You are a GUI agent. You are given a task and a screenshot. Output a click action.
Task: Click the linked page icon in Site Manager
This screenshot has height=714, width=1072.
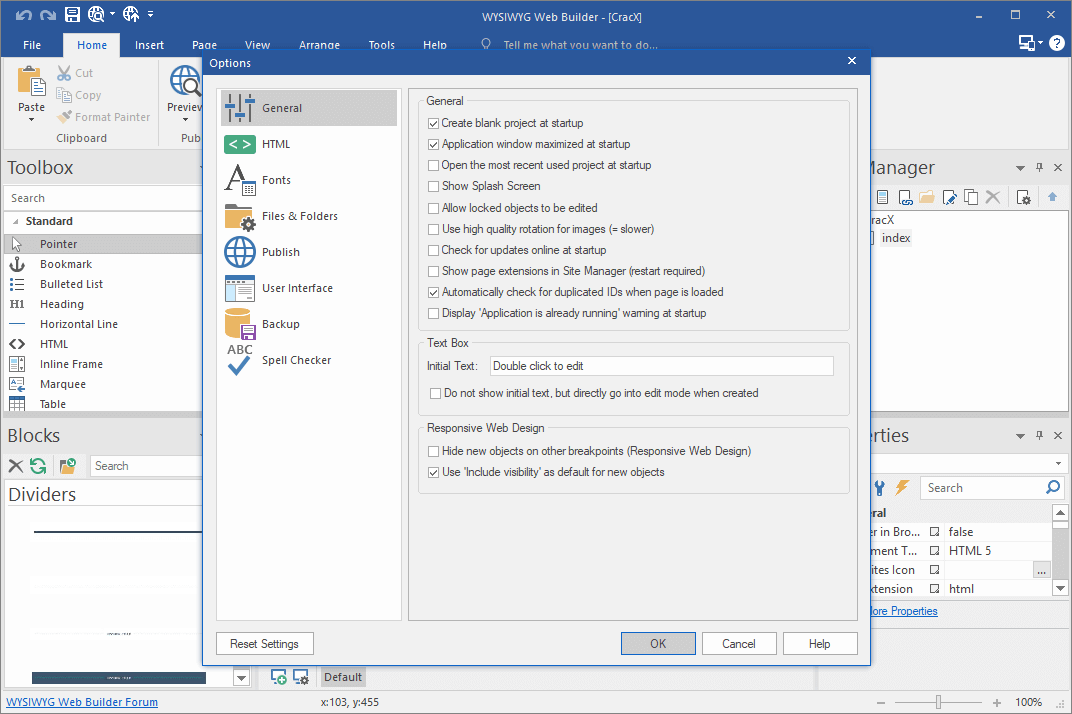(905, 198)
